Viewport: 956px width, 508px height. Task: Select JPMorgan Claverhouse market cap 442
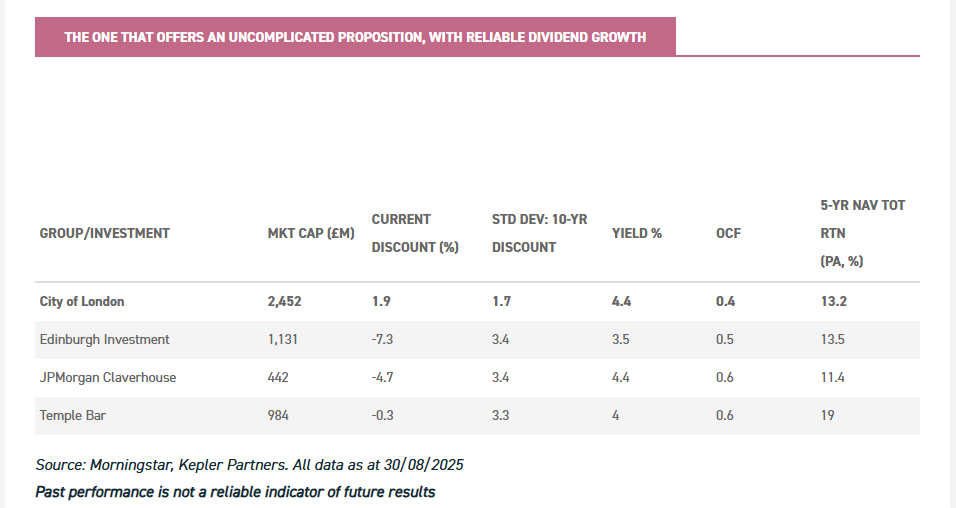278,377
